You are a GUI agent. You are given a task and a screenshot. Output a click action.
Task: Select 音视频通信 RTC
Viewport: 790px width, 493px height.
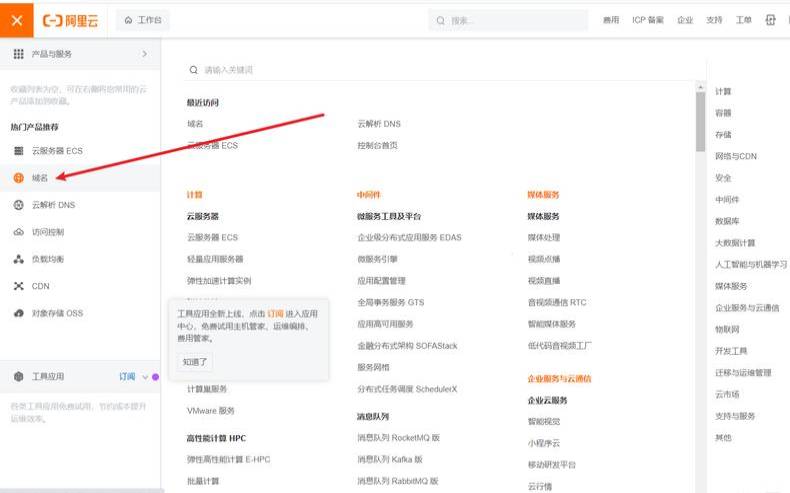click(x=557, y=302)
